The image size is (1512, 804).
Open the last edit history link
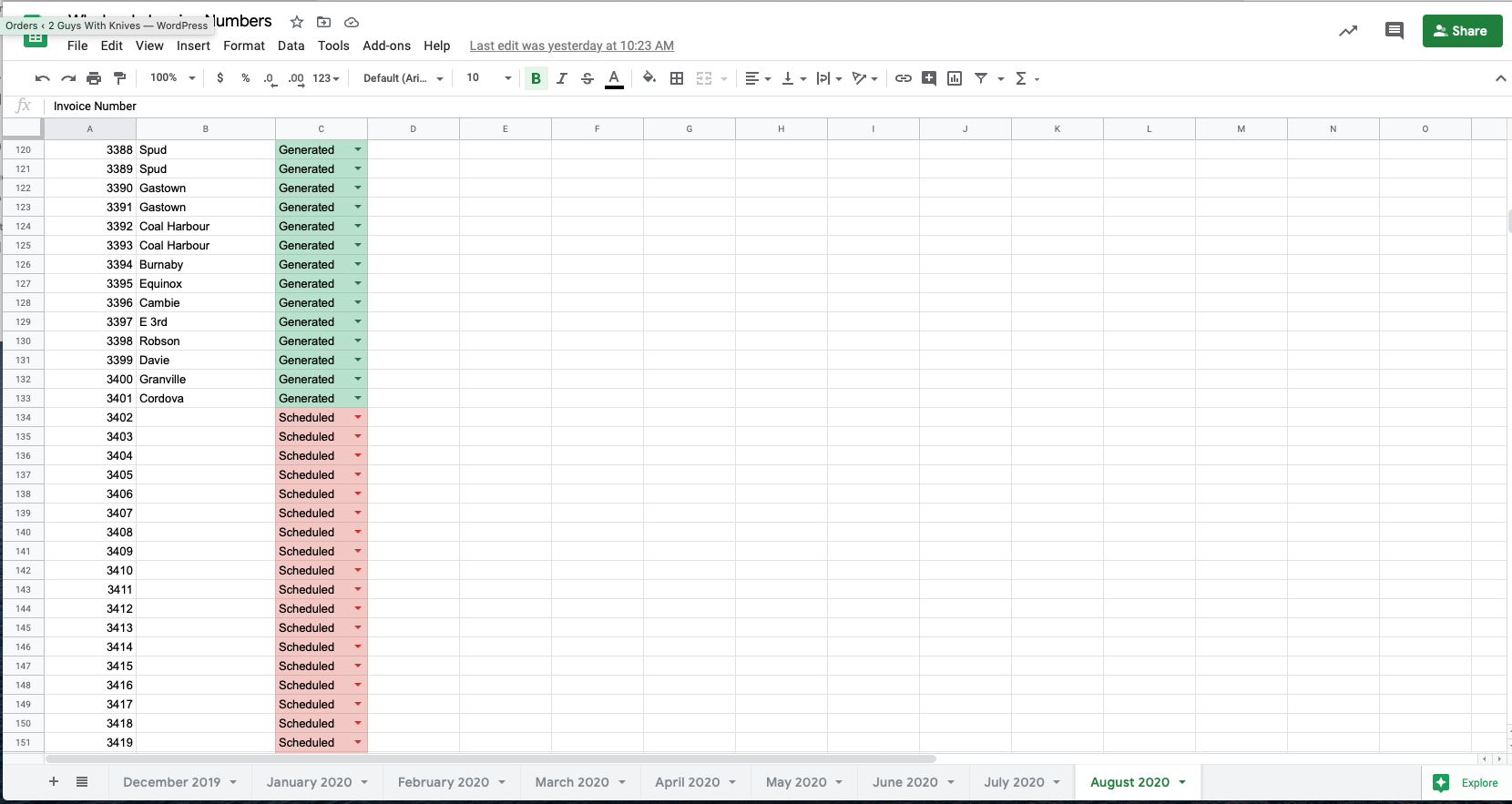point(571,46)
